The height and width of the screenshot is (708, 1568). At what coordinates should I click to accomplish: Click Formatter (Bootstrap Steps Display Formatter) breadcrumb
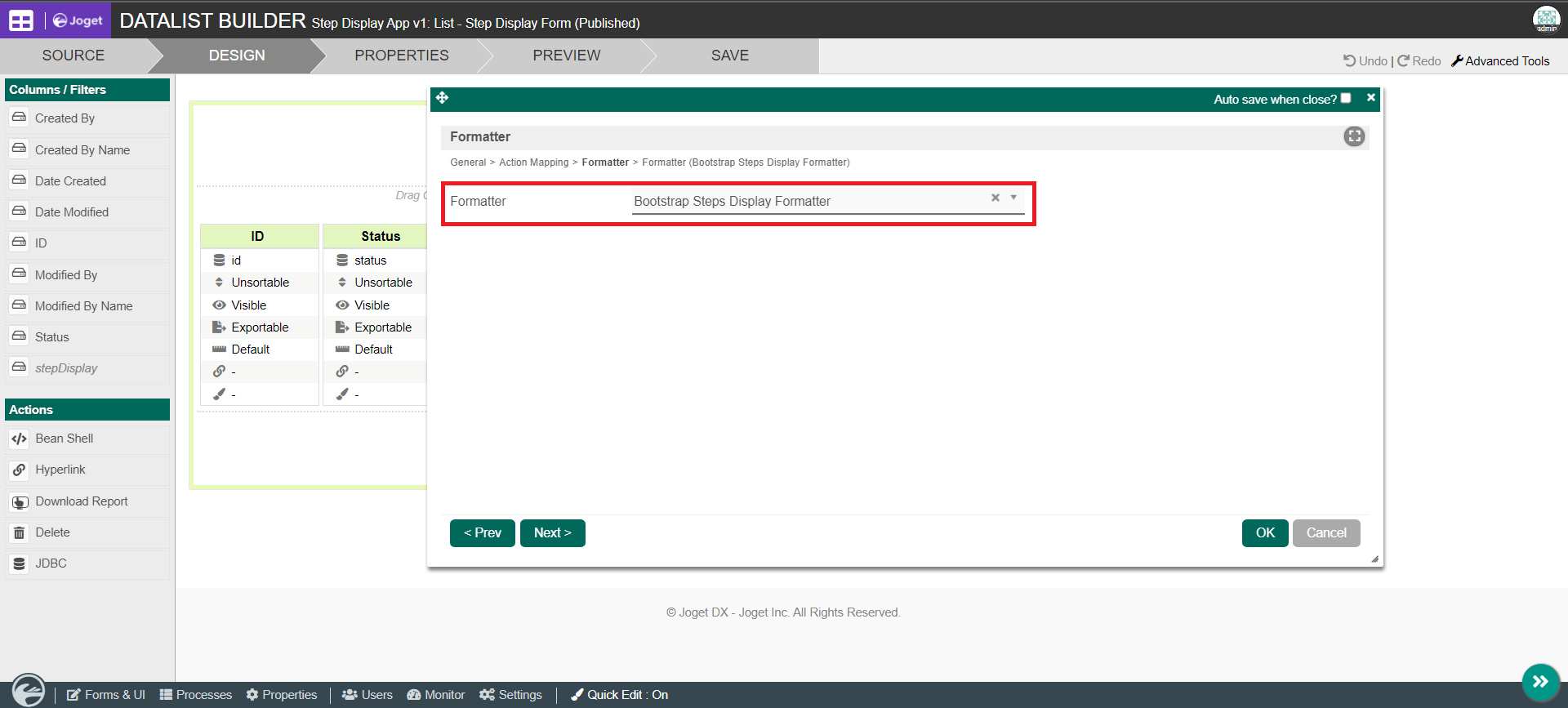746,163
